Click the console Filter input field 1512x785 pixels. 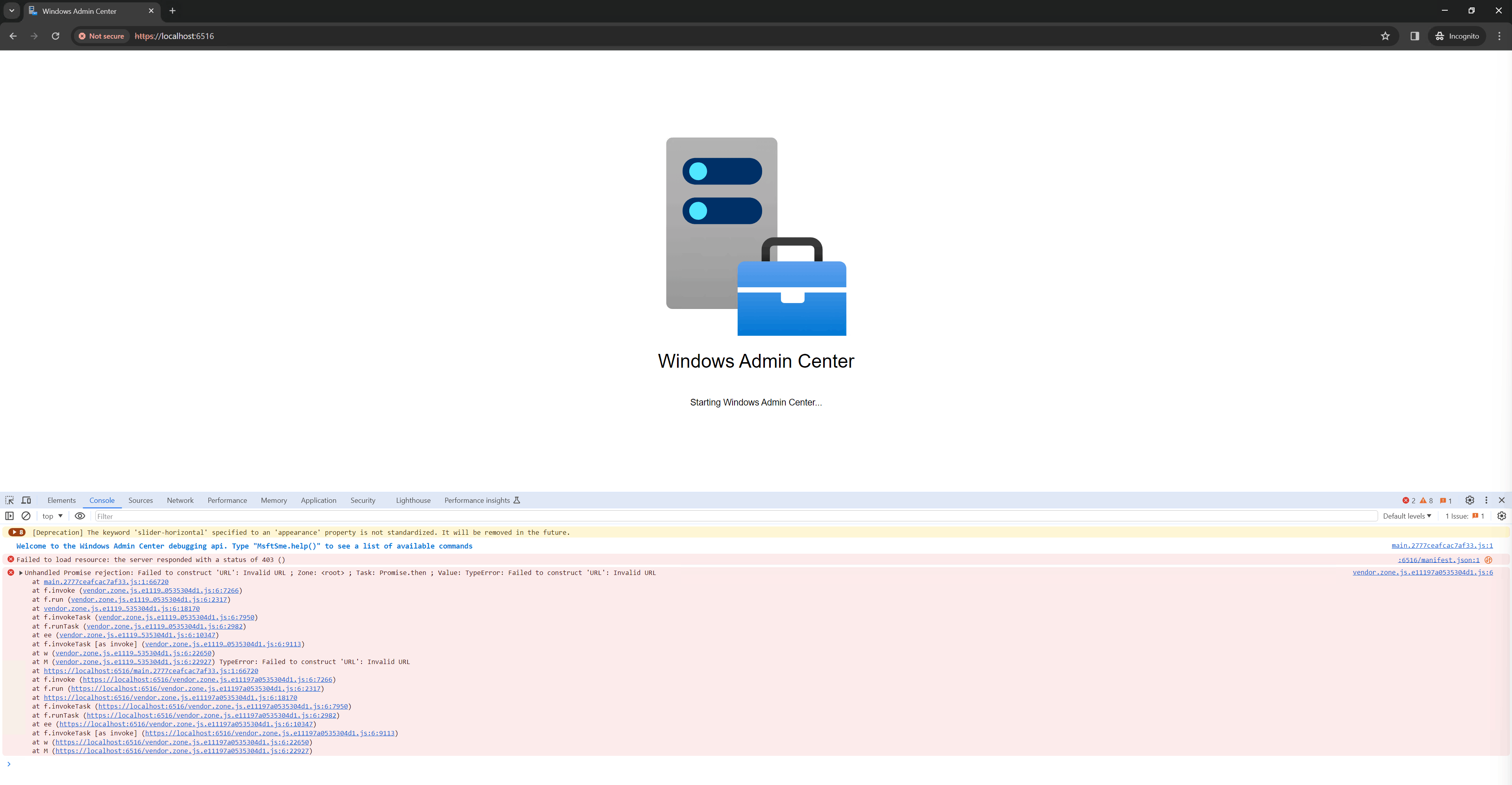pyautogui.click(x=734, y=516)
